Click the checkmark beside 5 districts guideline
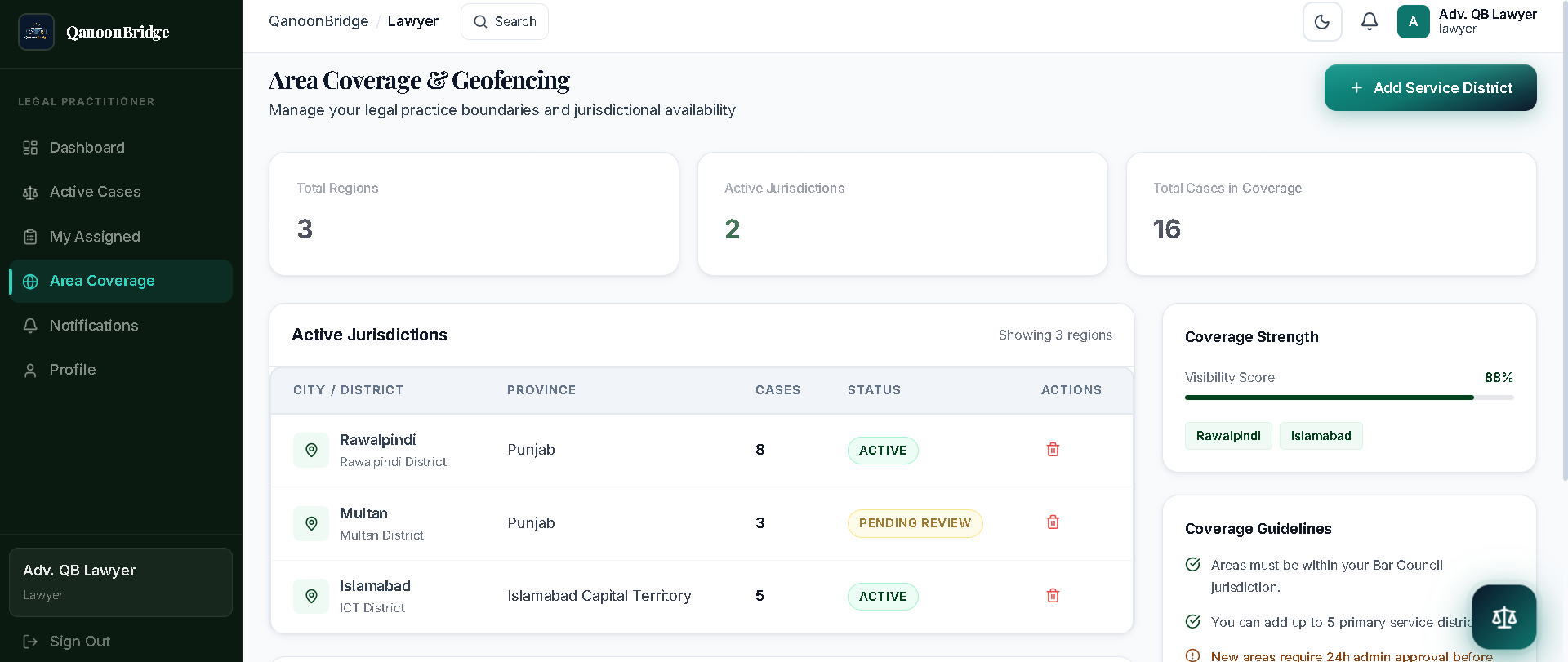Viewport: 1568px width, 662px height. [1193, 622]
